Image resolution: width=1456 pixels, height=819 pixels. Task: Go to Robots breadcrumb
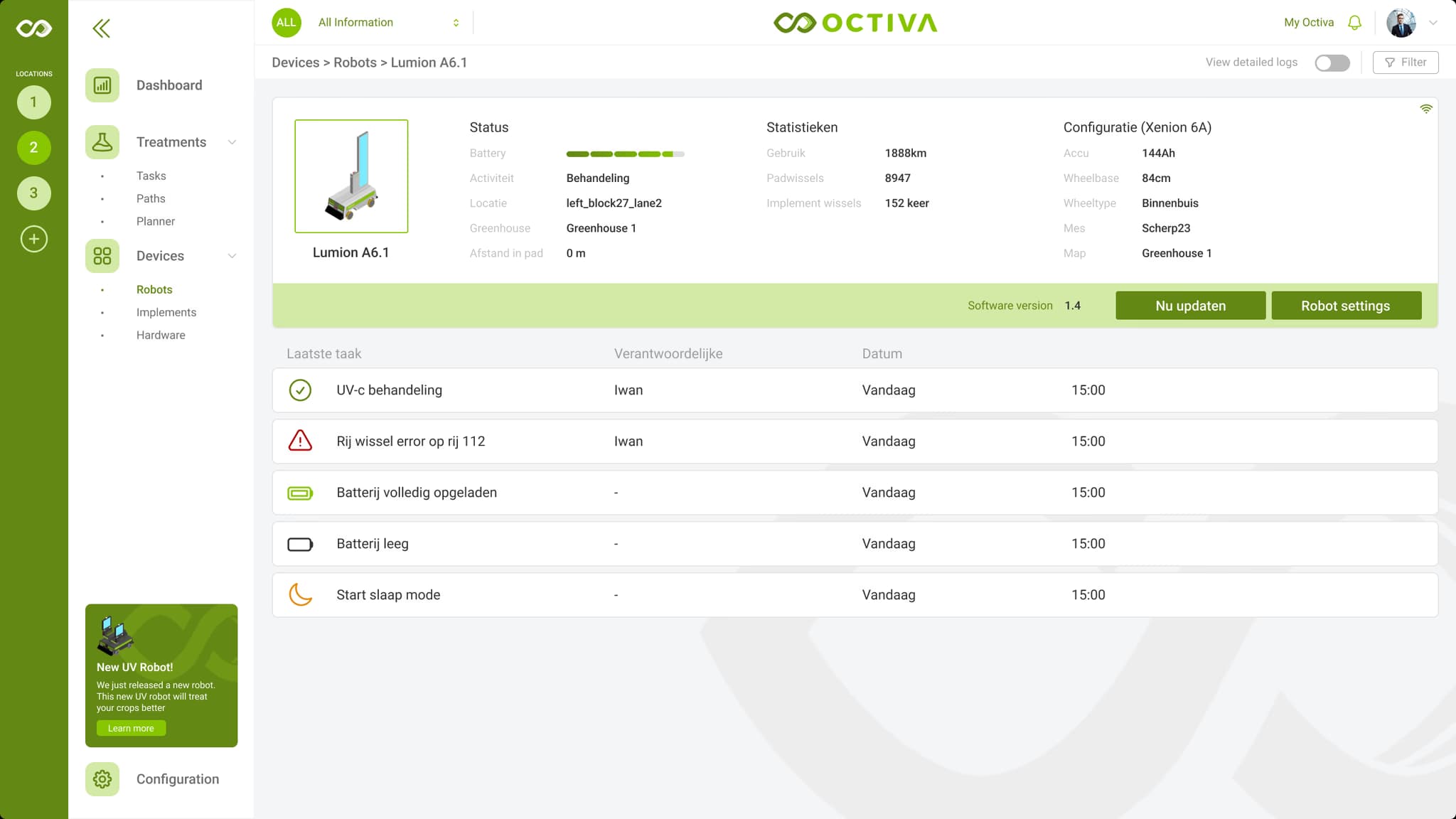pos(355,63)
